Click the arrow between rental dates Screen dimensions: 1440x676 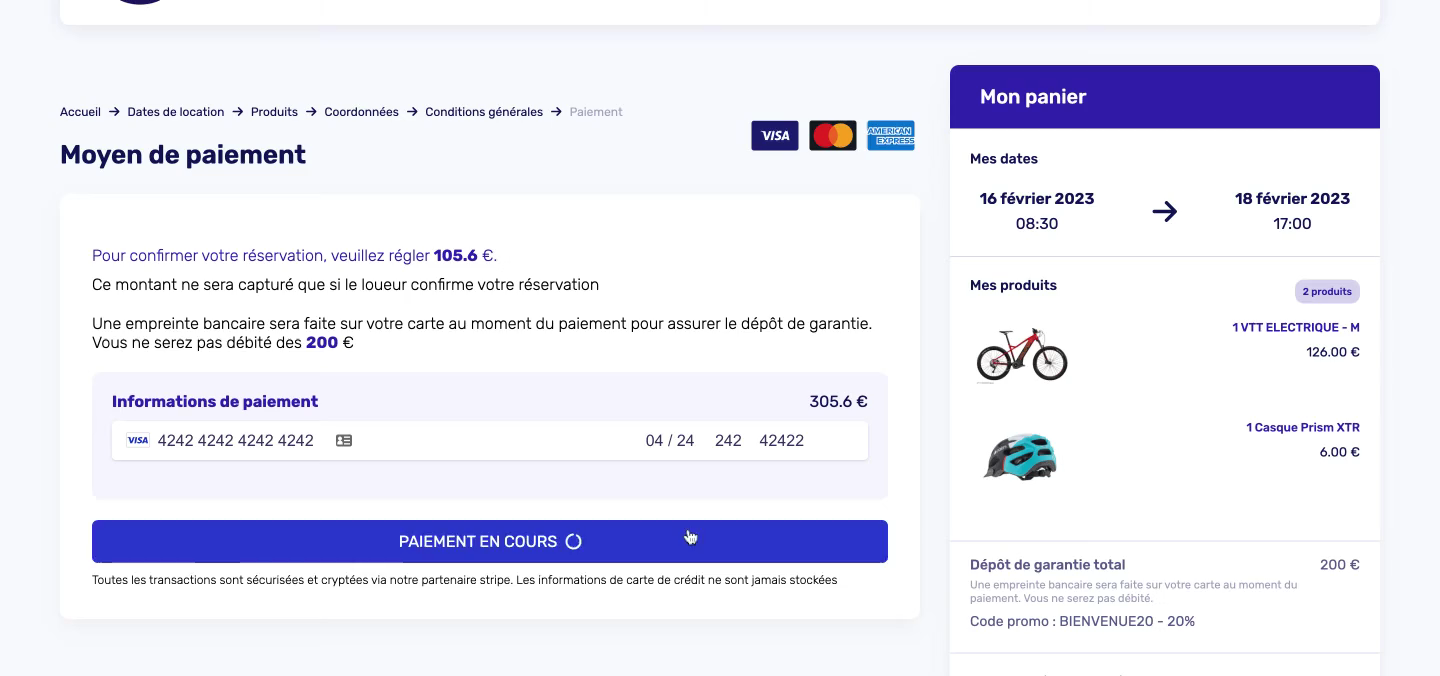point(1164,211)
